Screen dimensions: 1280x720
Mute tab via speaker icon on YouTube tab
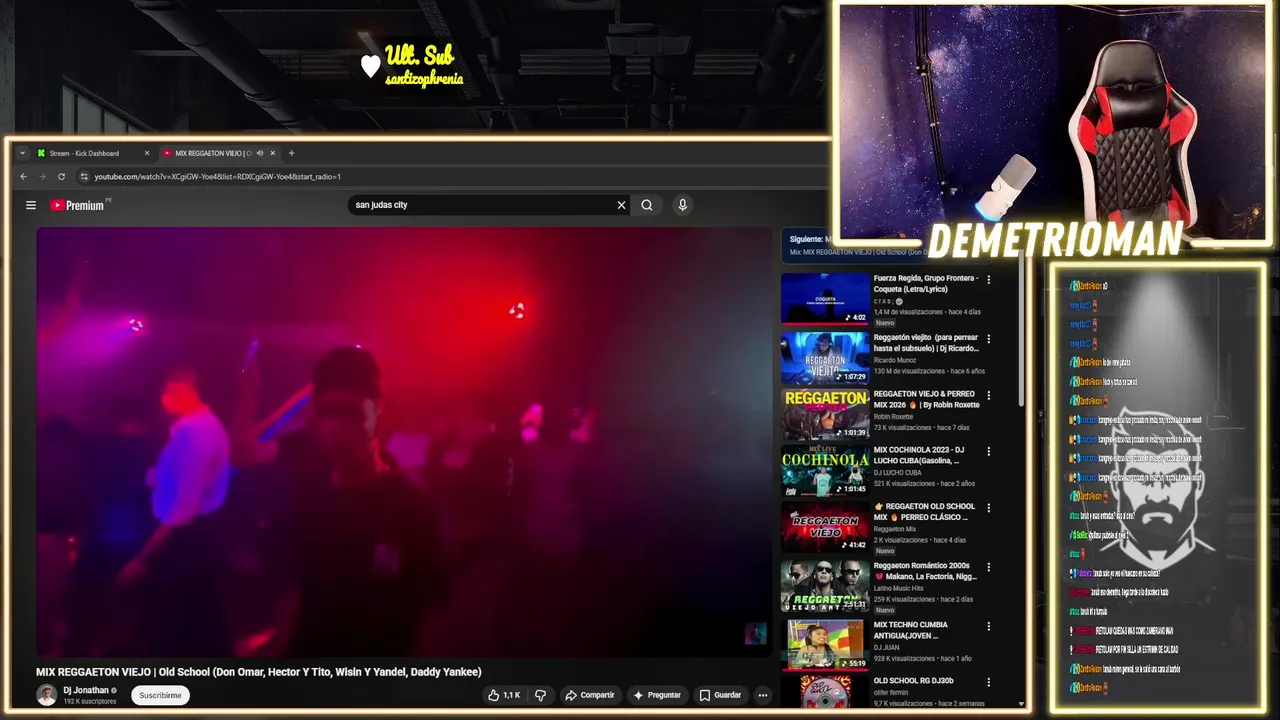[260, 153]
